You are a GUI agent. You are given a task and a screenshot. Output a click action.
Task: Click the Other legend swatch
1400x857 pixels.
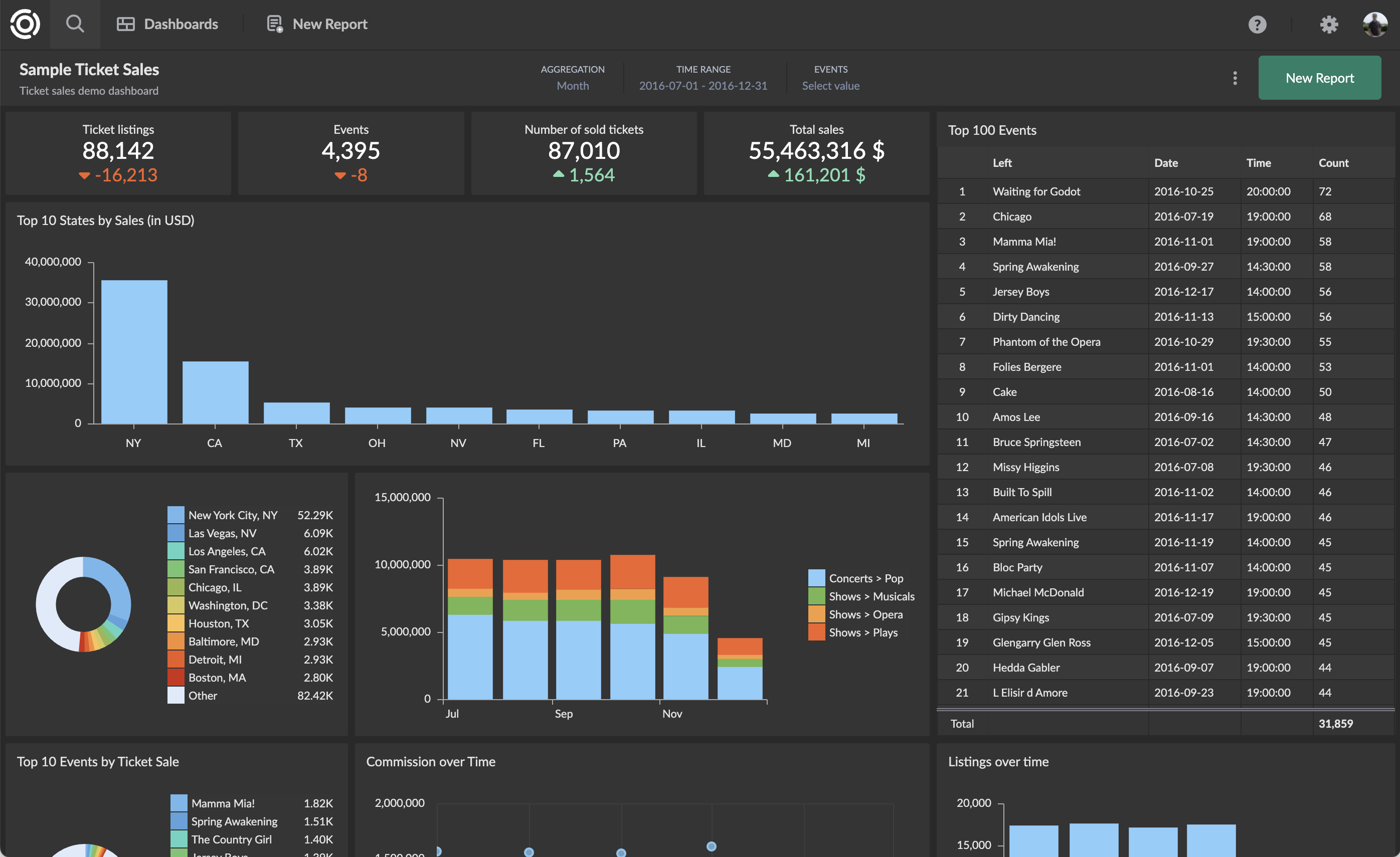(176, 696)
